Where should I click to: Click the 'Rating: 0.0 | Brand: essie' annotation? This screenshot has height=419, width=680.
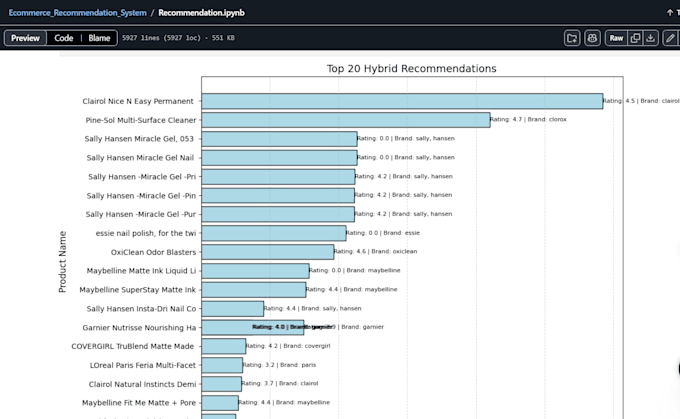point(383,233)
